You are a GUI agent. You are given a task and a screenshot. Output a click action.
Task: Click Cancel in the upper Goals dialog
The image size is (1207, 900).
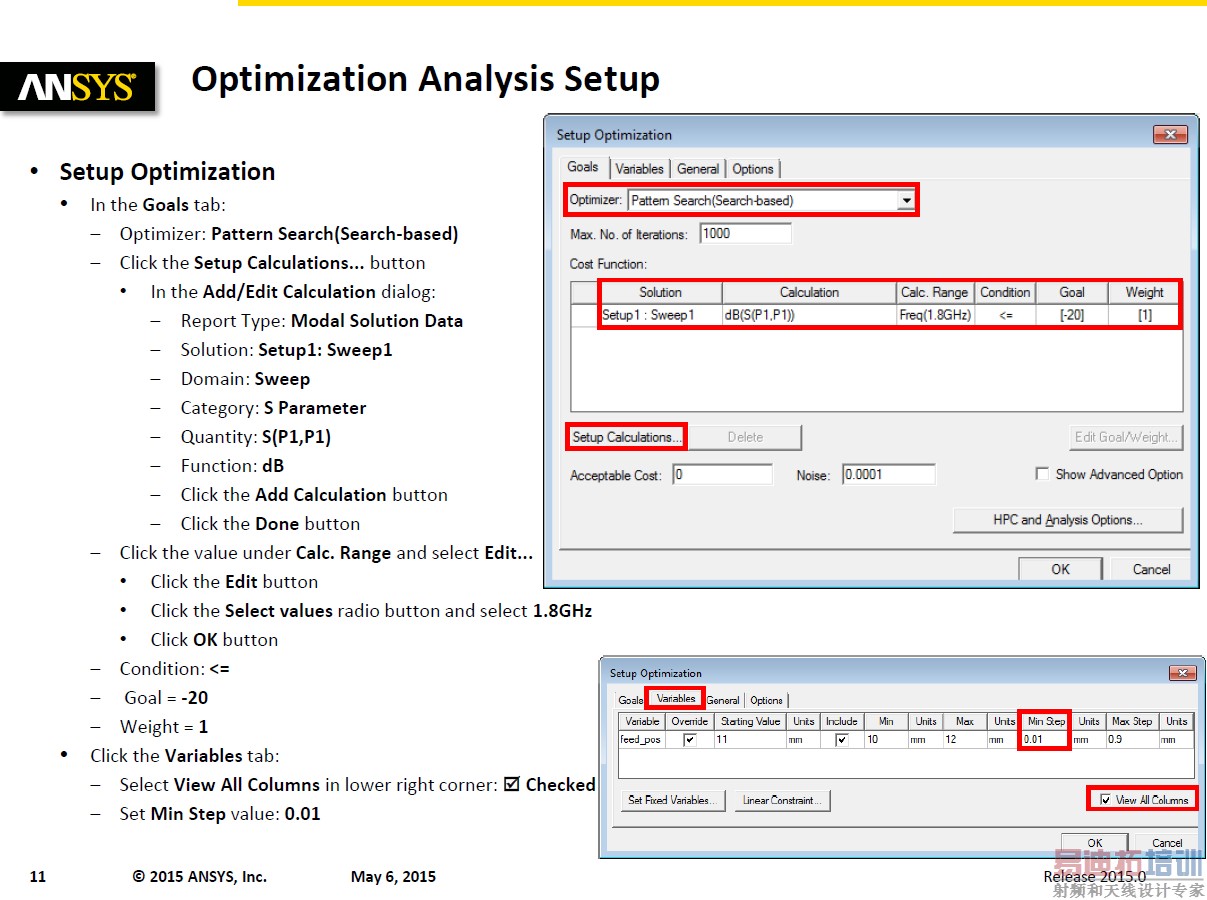(x=1151, y=569)
